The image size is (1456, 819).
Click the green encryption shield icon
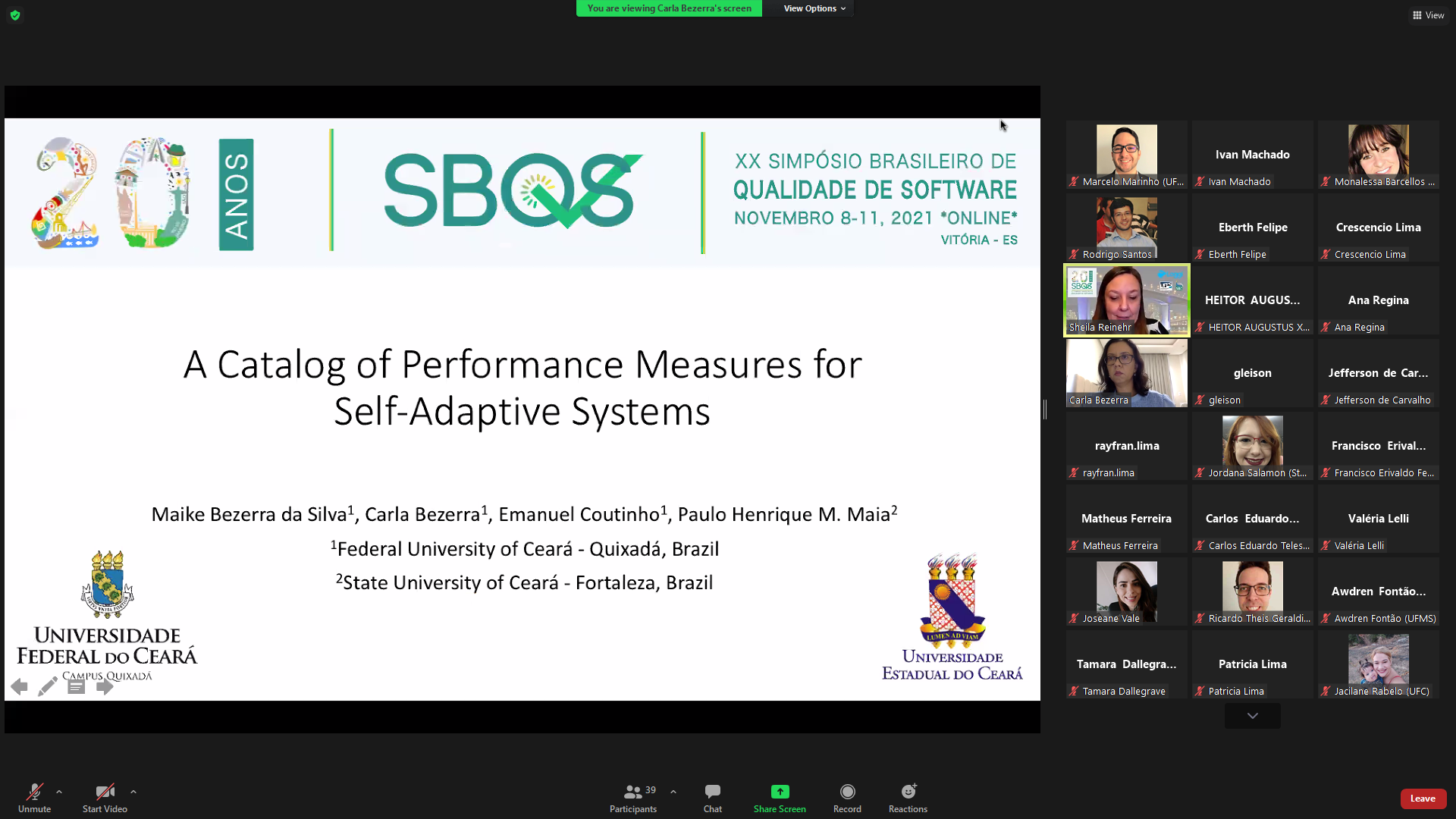15,15
